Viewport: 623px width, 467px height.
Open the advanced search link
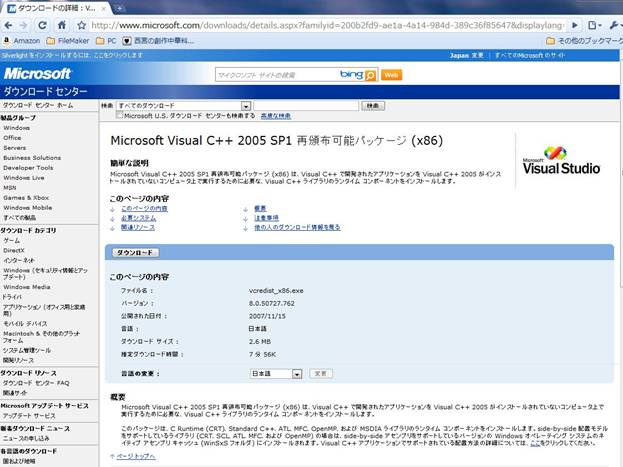tap(276, 116)
